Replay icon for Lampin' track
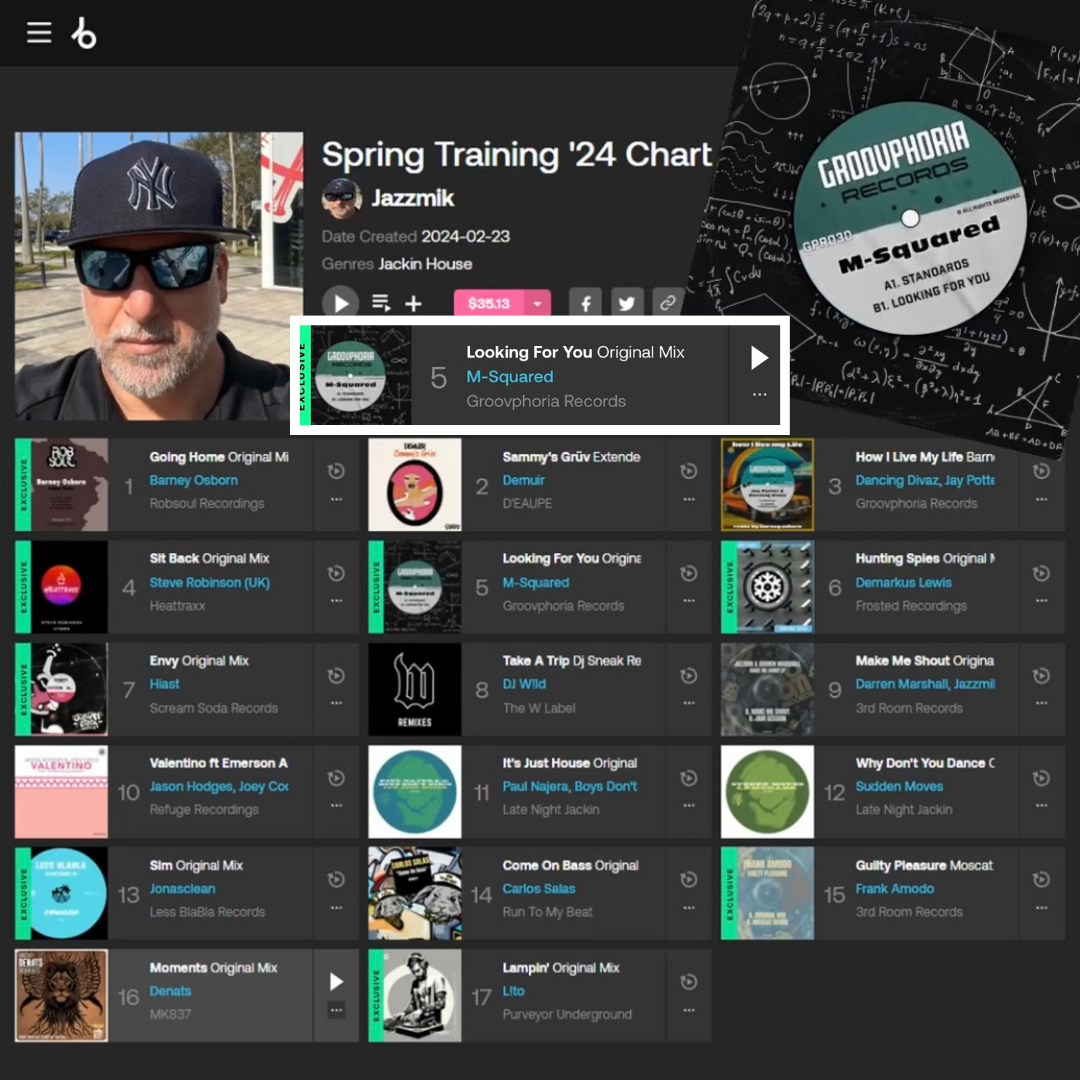This screenshot has height=1080, width=1080. coord(689,982)
